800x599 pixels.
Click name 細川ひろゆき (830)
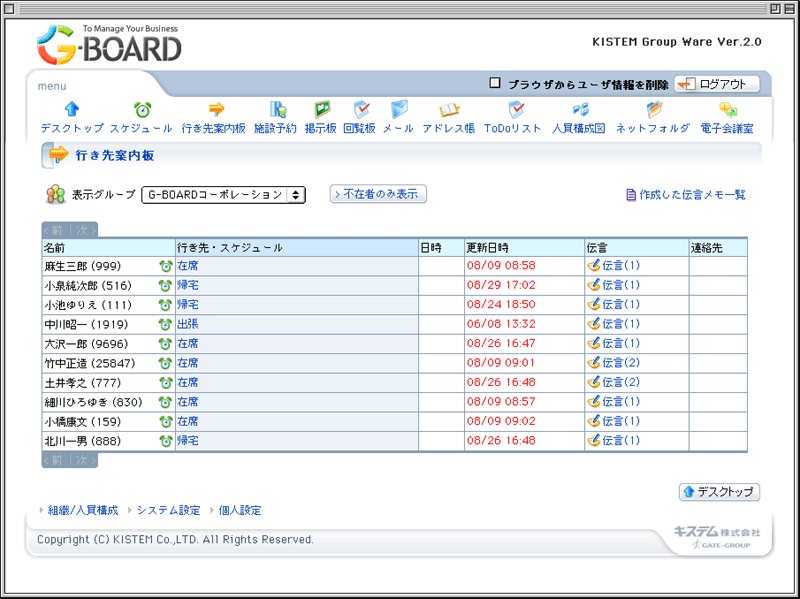tap(93, 402)
